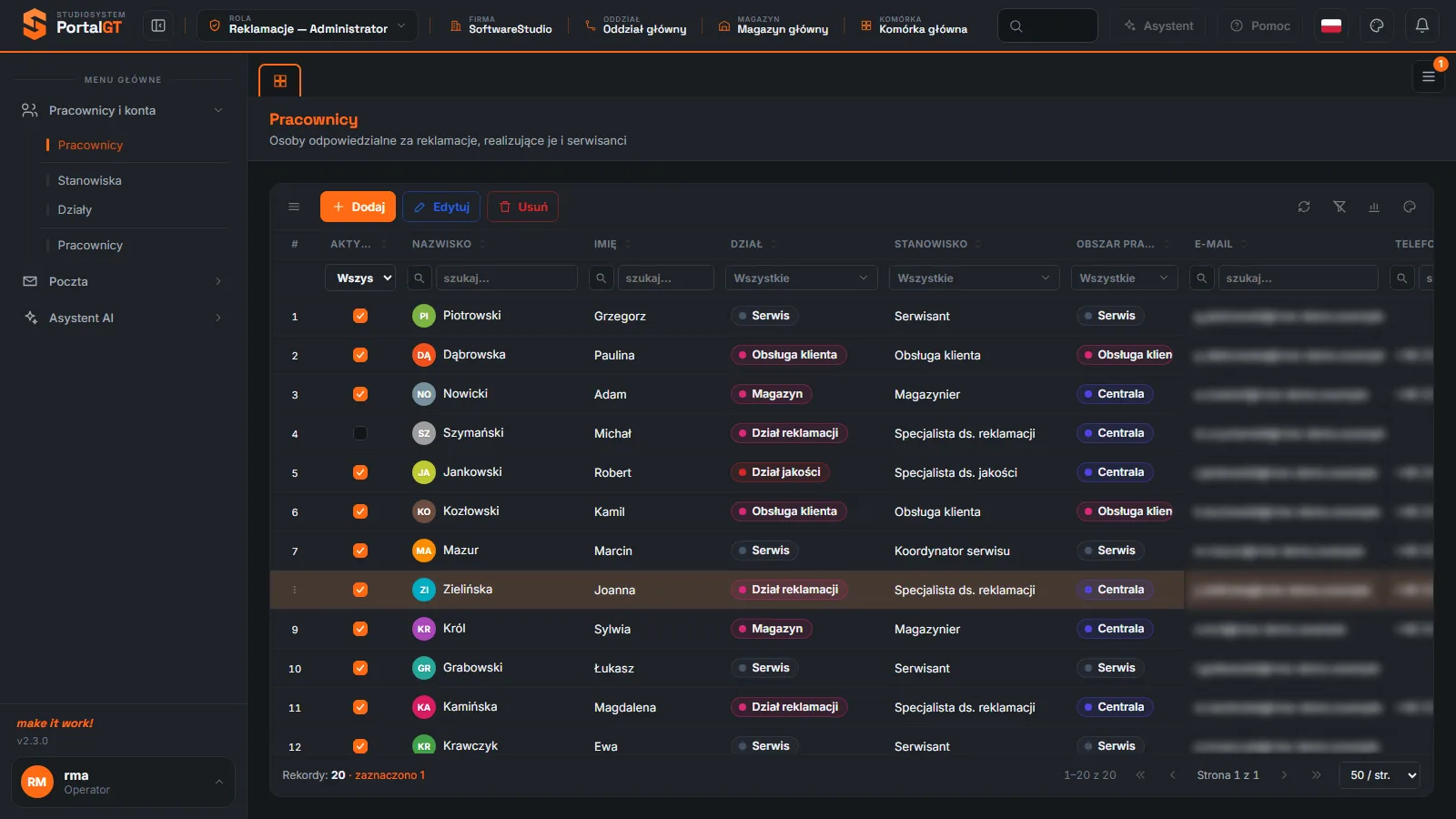This screenshot has width=1456, height=819.
Task: Click the global search box
Action: coord(1047,25)
